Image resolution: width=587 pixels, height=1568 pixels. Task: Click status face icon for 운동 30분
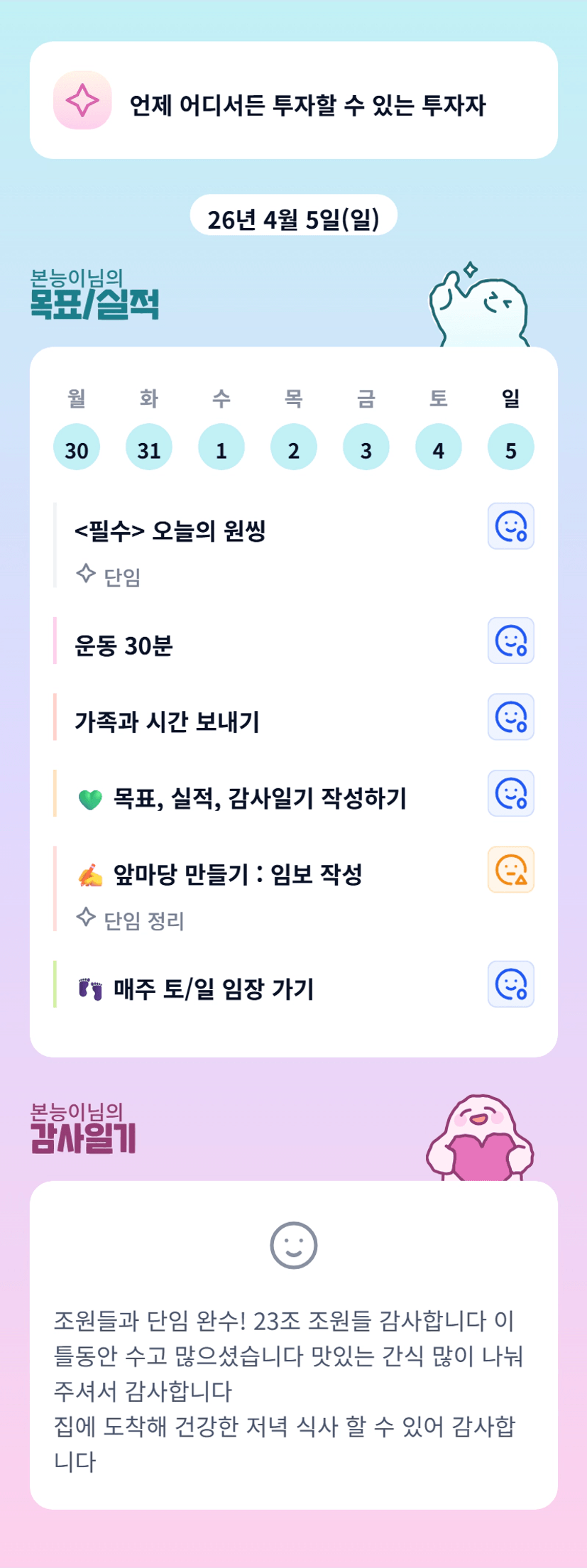(510, 641)
